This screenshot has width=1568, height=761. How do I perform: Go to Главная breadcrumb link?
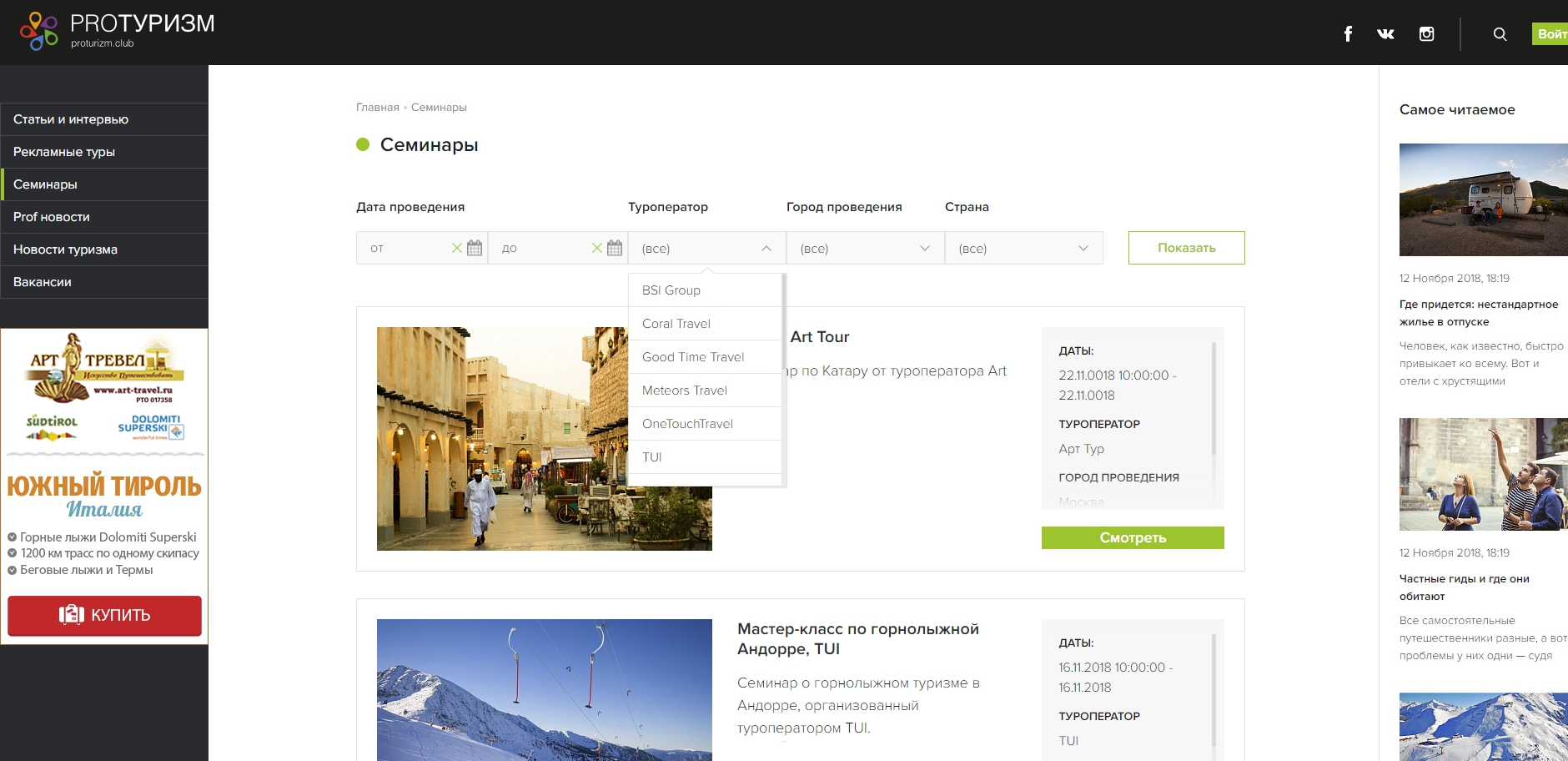[x=378, y=107]
